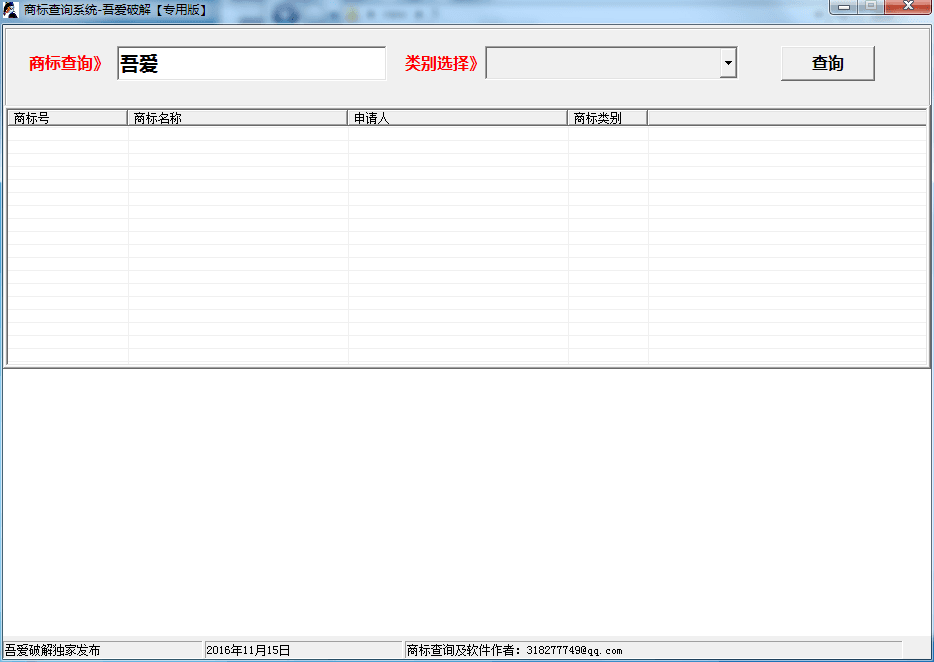Maximize the 商标查询系统 window
The height and width of the screenshot is (662, 934).
point(871,7)
